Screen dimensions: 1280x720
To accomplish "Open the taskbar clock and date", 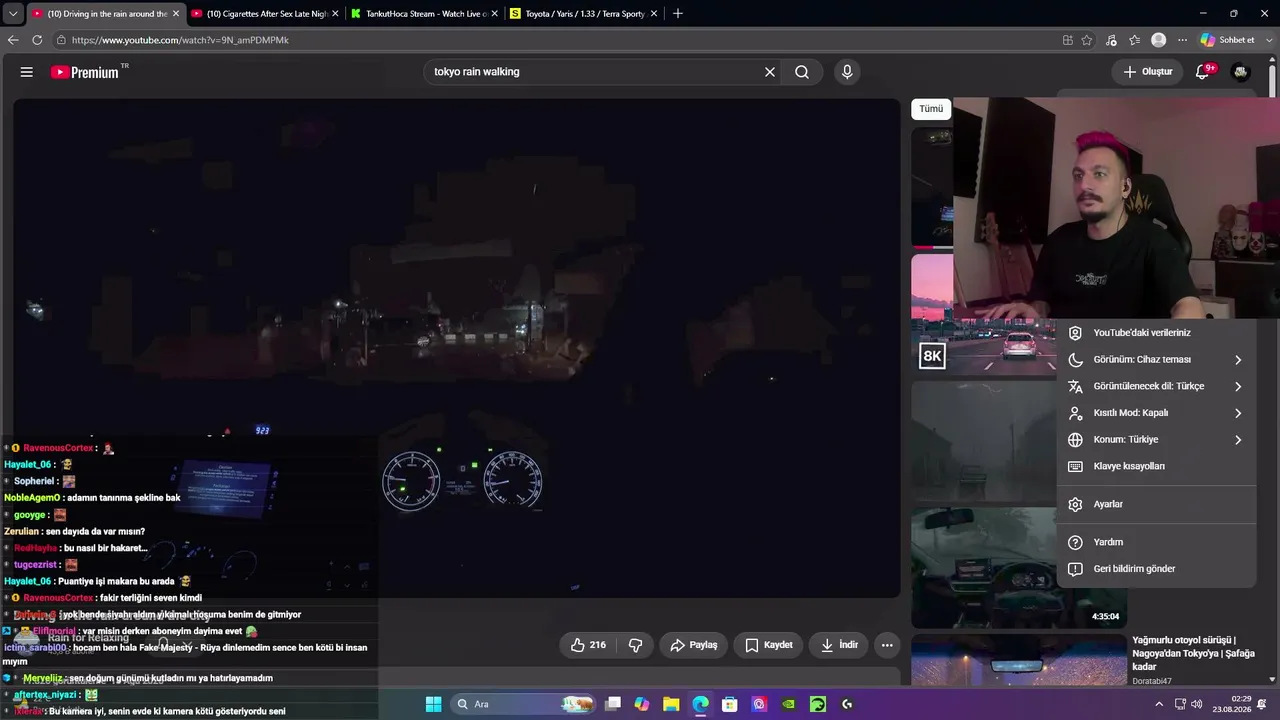I will (x=1230, y=704).
